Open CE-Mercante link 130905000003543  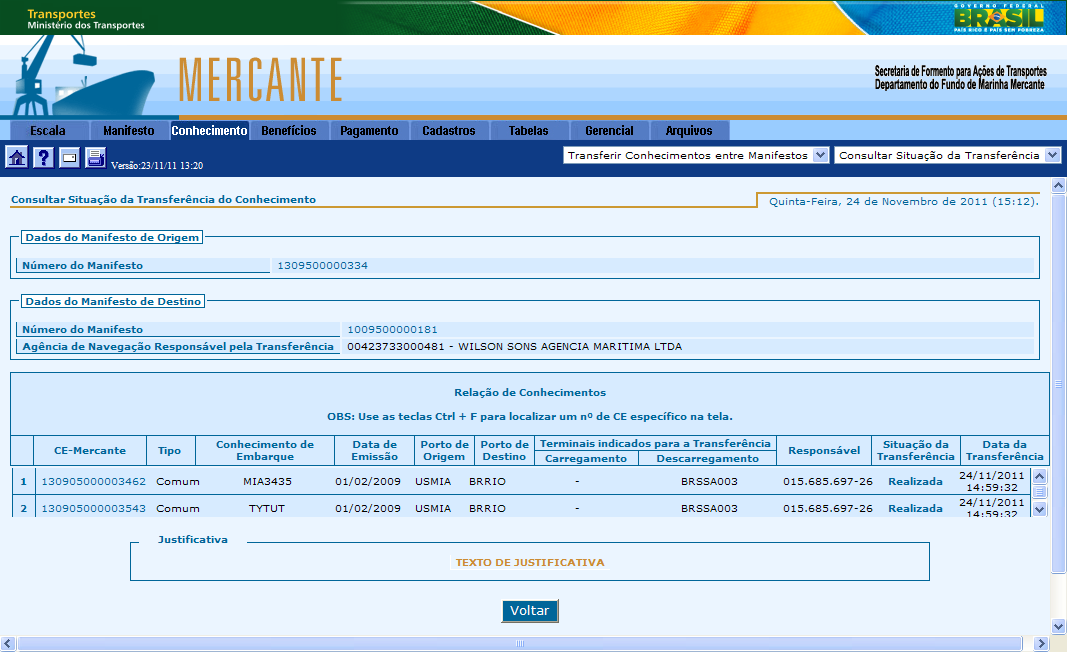93,508
